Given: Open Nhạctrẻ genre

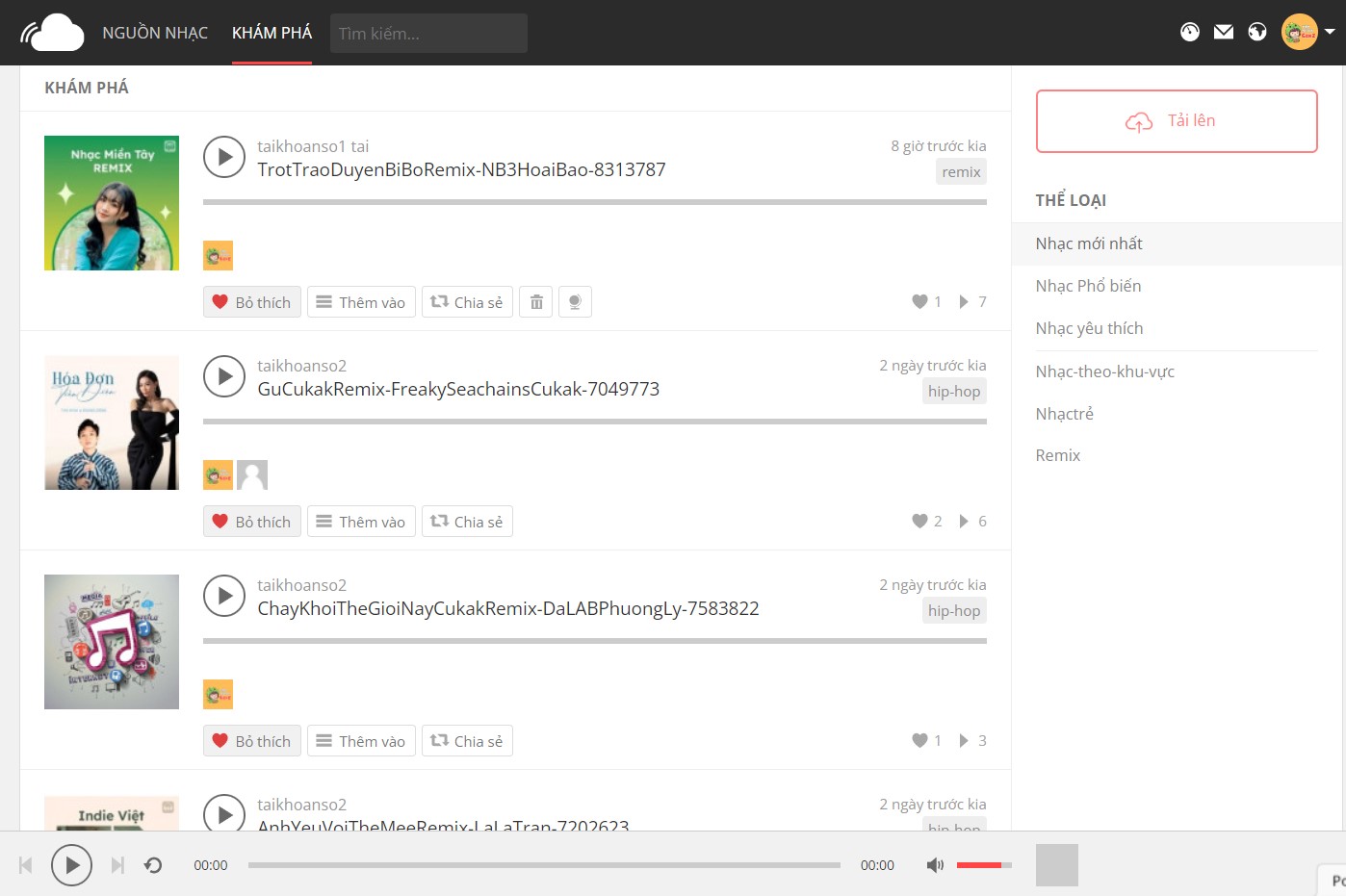Looking at the screenshot, I should pyautogui.click(x=1064, y=414).
